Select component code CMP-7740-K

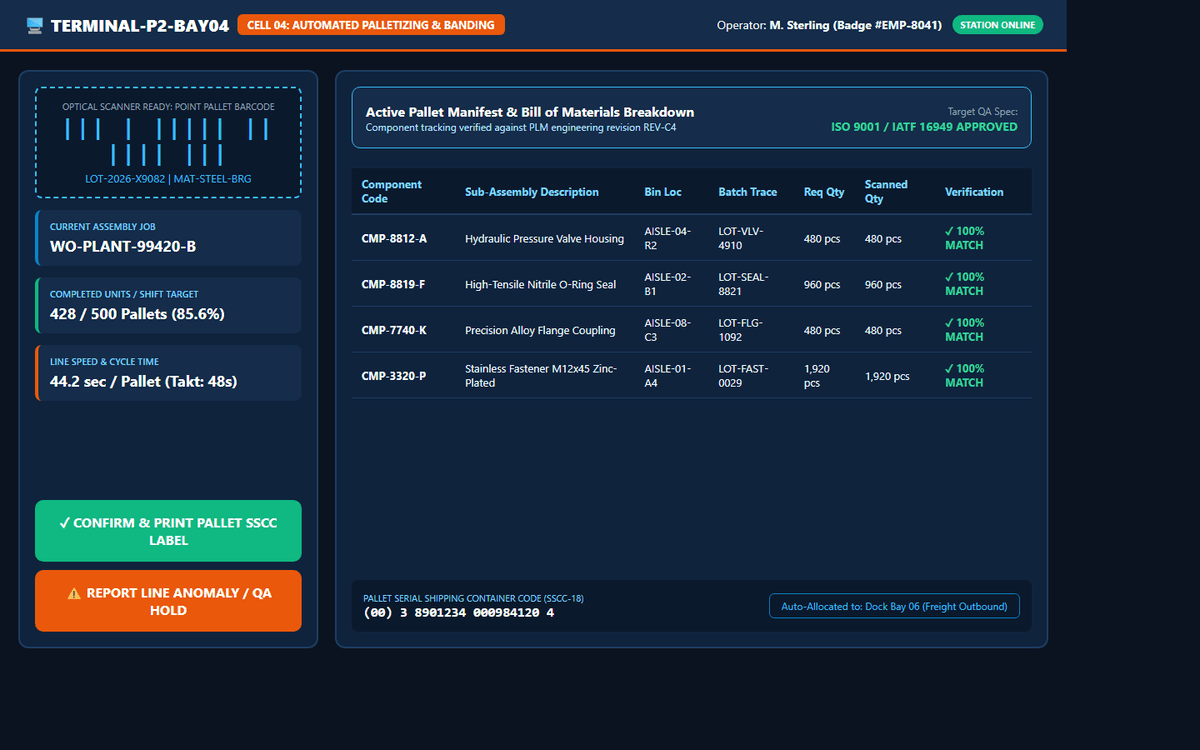[394, 331]
